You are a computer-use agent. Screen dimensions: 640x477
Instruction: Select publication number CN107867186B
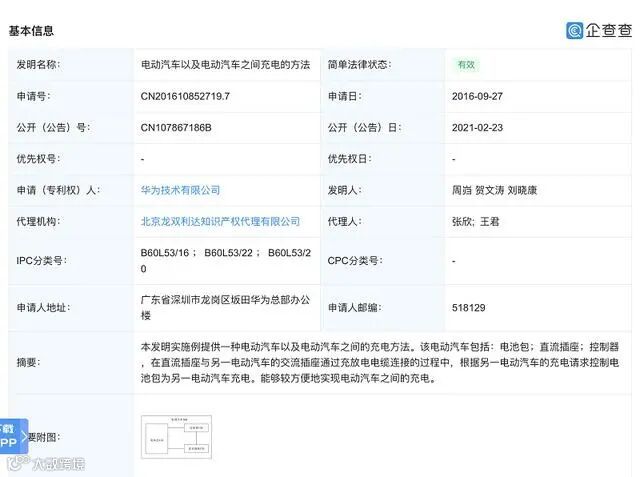coord(176,128)
